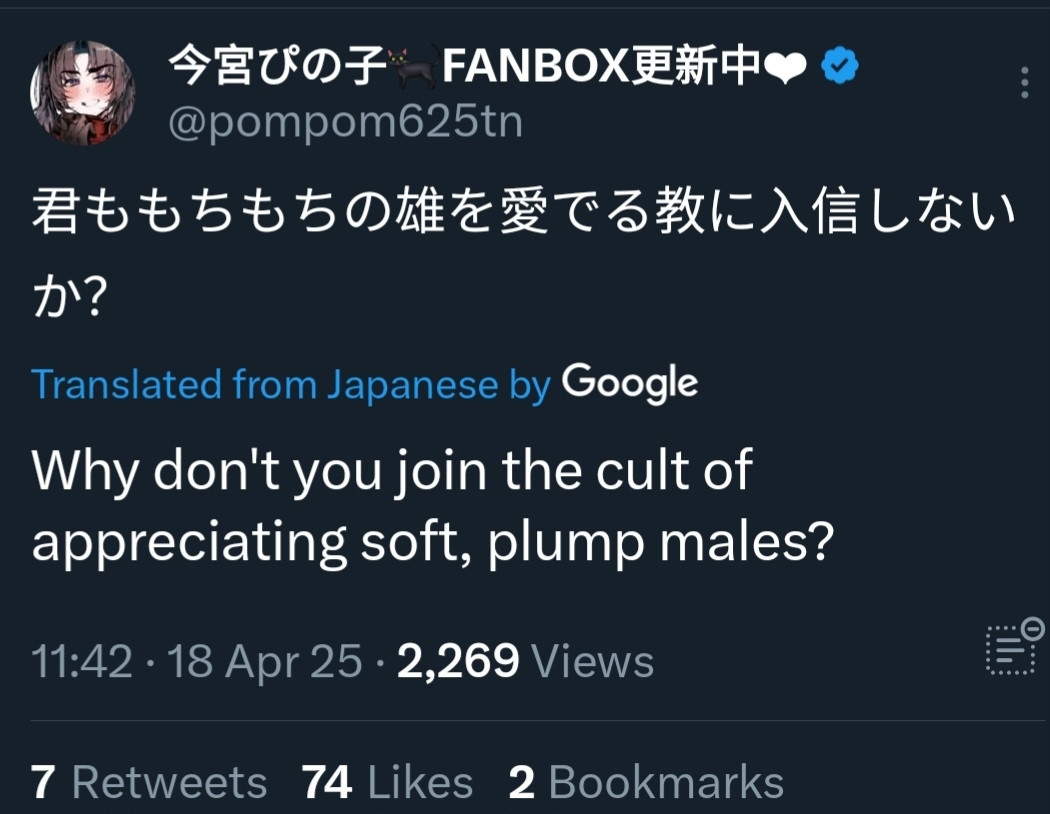Select the English translated tweet text
This screenshot has height=814, width=1050.
[x=432, y=505]
